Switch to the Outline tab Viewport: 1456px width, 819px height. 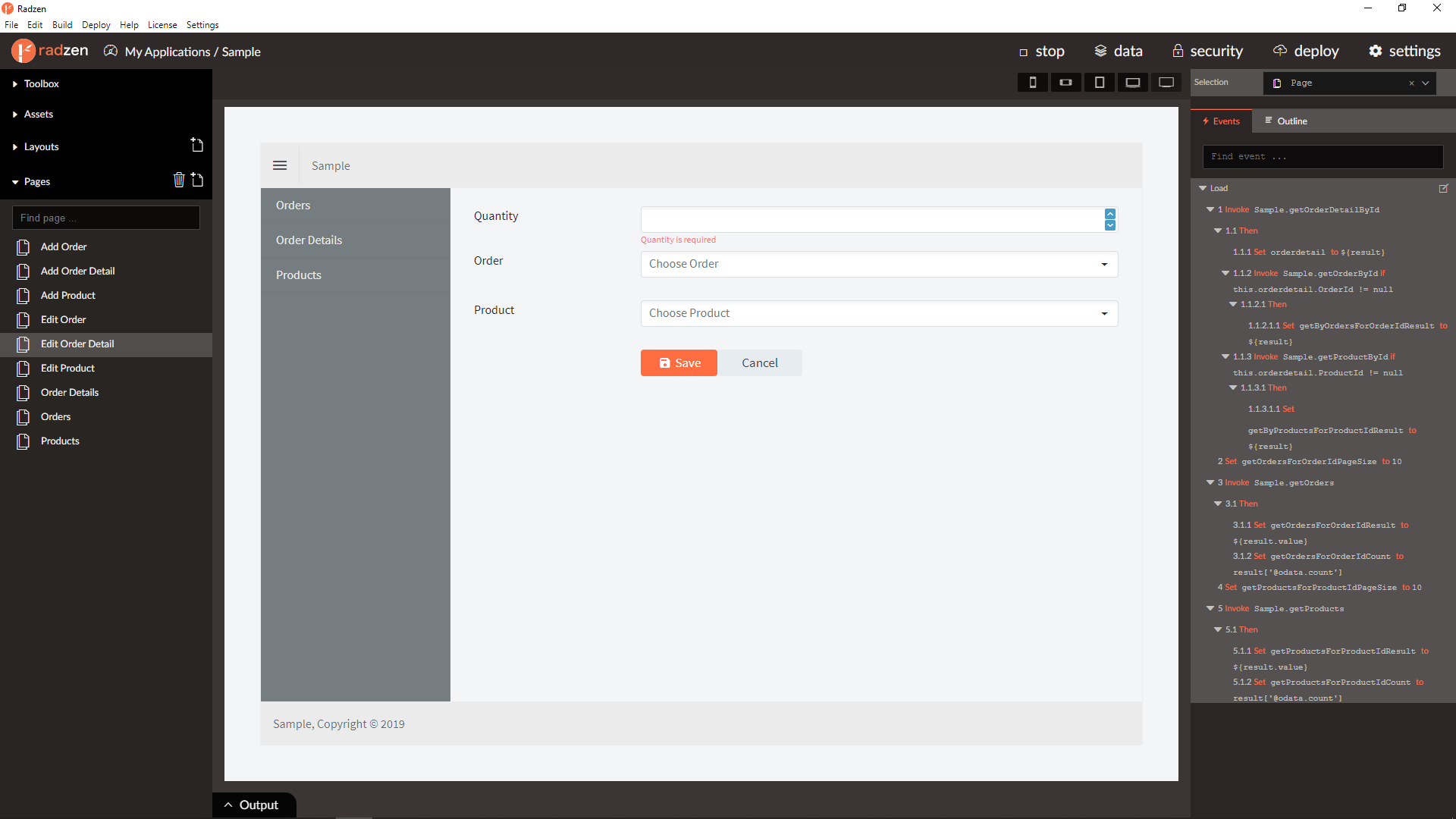click(1286, 121)
